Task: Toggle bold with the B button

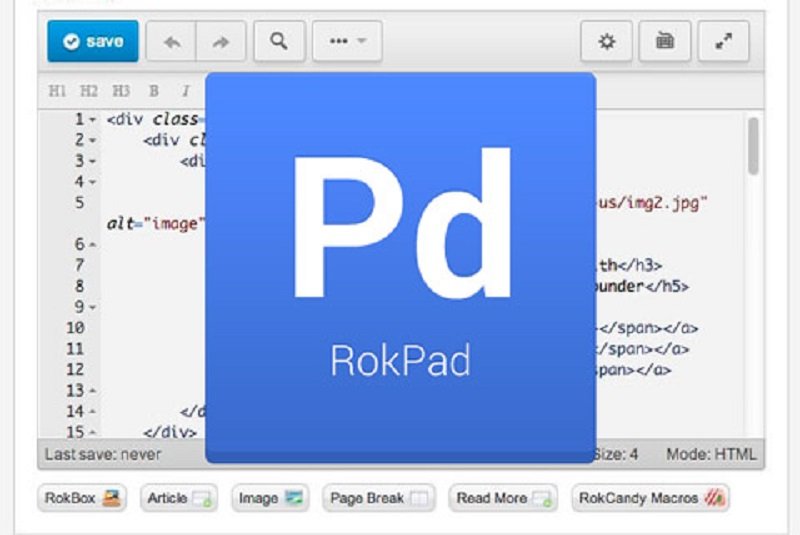Action: click(154, 91)
